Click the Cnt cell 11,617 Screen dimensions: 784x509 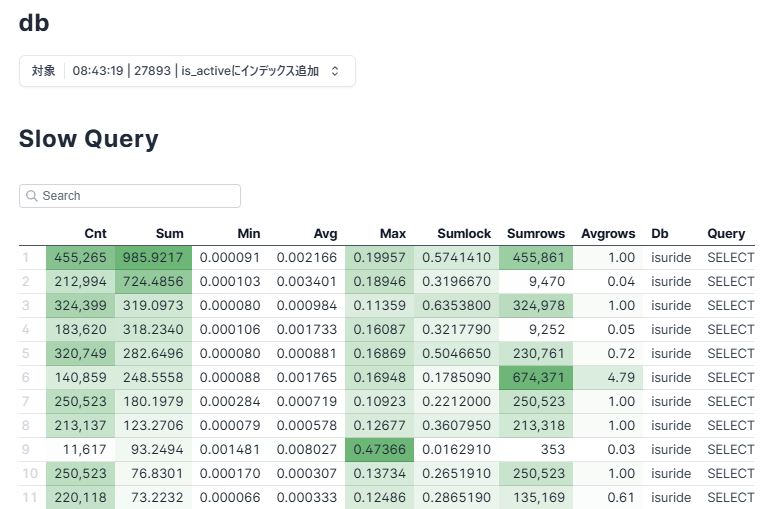point(80,450)
